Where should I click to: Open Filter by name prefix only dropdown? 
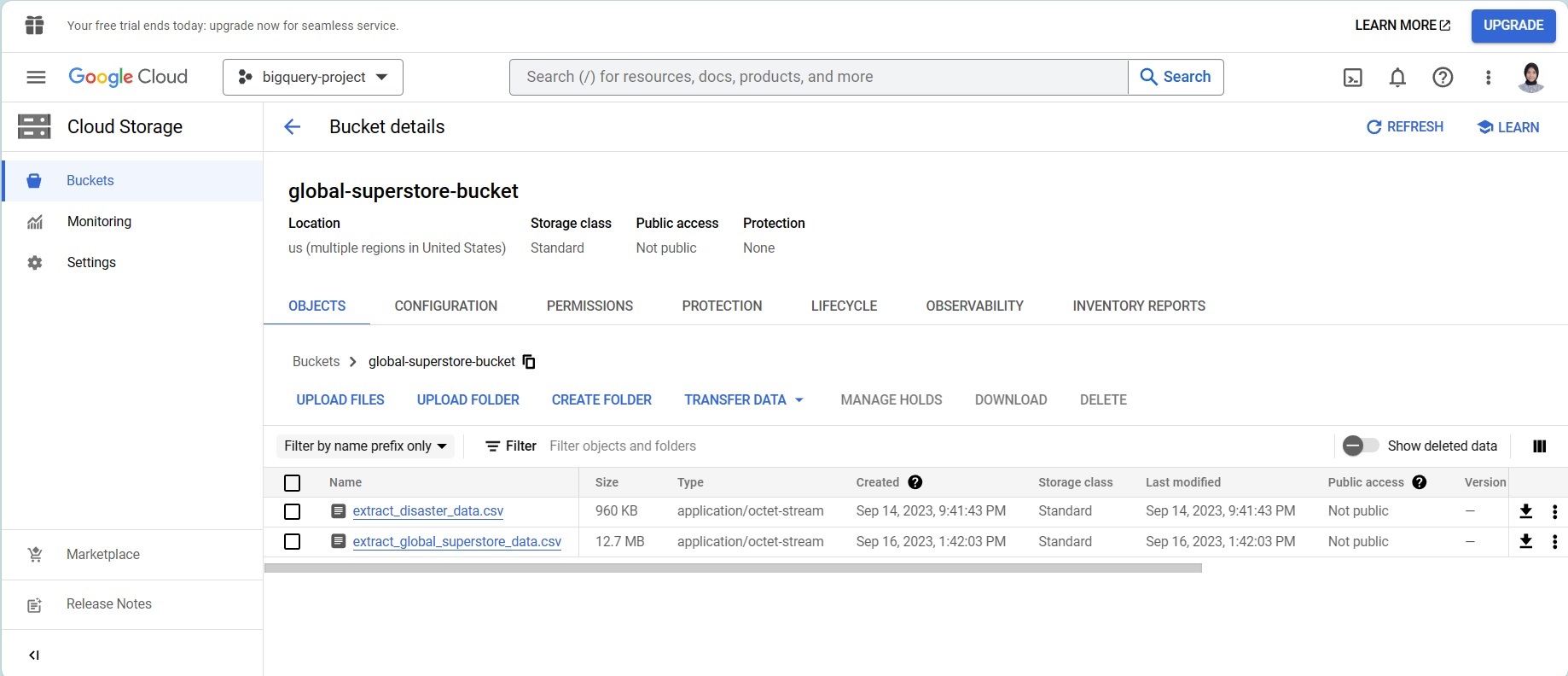[x=365, y=446]
